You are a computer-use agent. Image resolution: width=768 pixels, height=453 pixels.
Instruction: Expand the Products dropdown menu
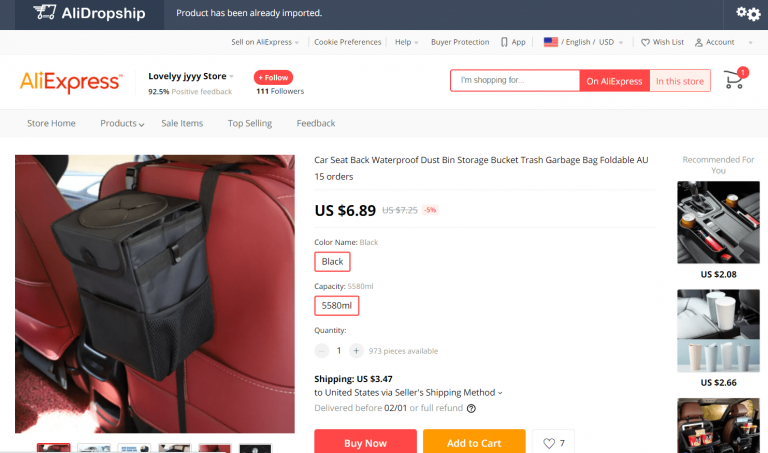point(122,123)
